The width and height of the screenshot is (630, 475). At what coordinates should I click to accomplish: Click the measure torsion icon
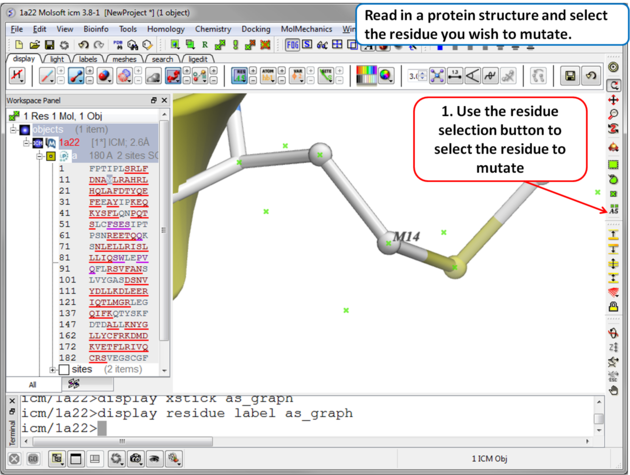click(490, 76)
